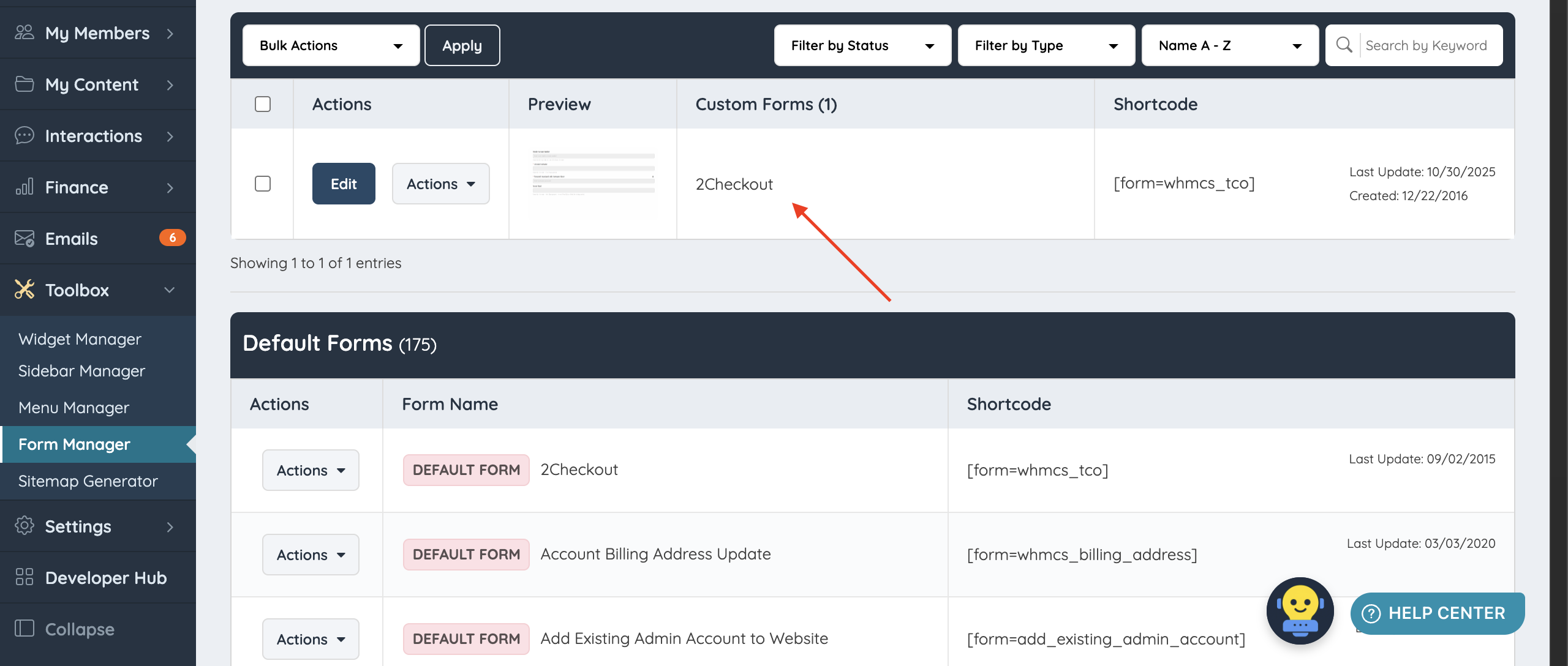Screen dimensions: 1568x666
Task: Open the chatbot assistant robot icon
Action: tap(1300, 611)
